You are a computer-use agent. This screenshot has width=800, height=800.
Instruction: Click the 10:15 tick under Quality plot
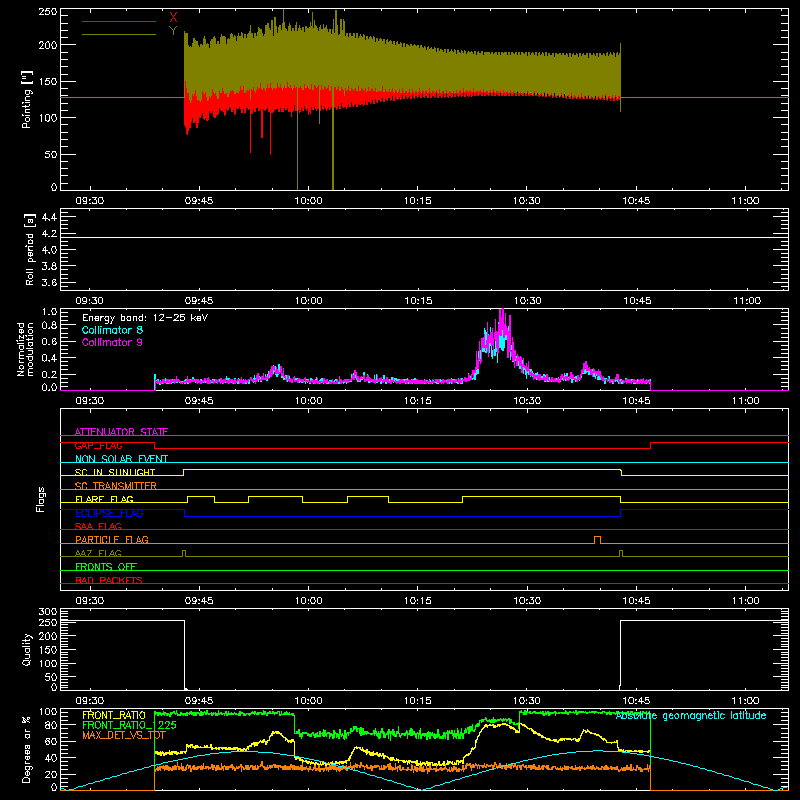[417, 701]
